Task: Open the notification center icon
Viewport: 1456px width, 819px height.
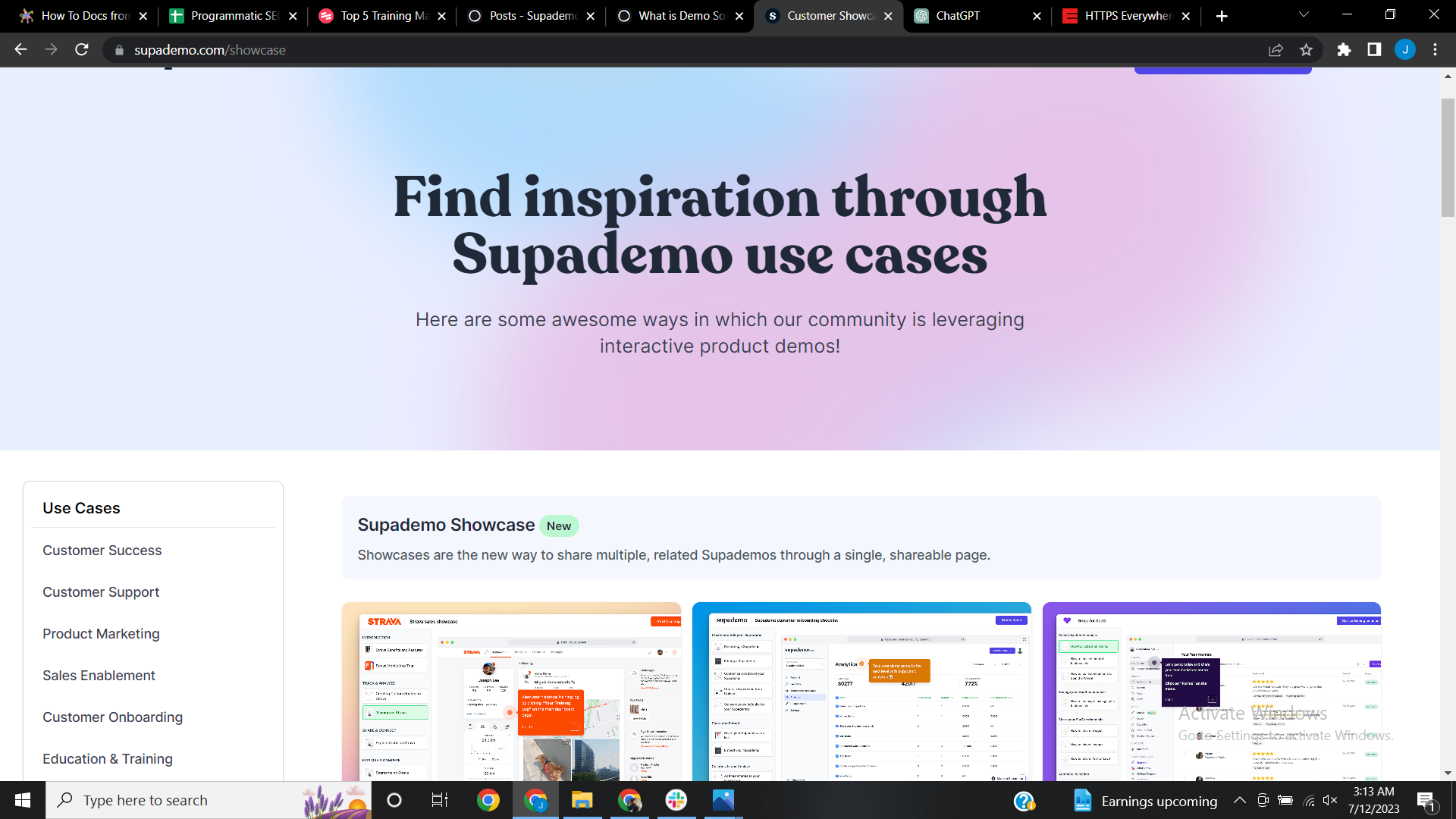Action: point(1426,801)
